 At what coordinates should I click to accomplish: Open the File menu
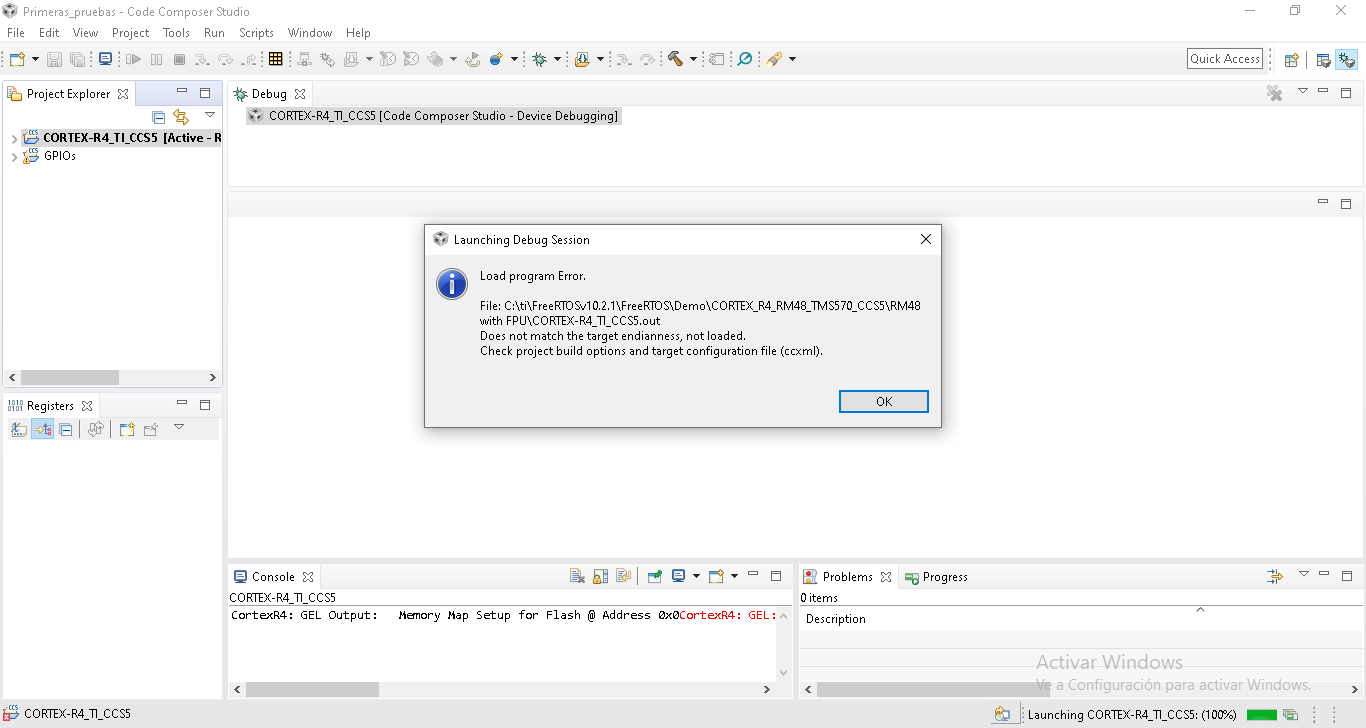click(x=16, y=33)
